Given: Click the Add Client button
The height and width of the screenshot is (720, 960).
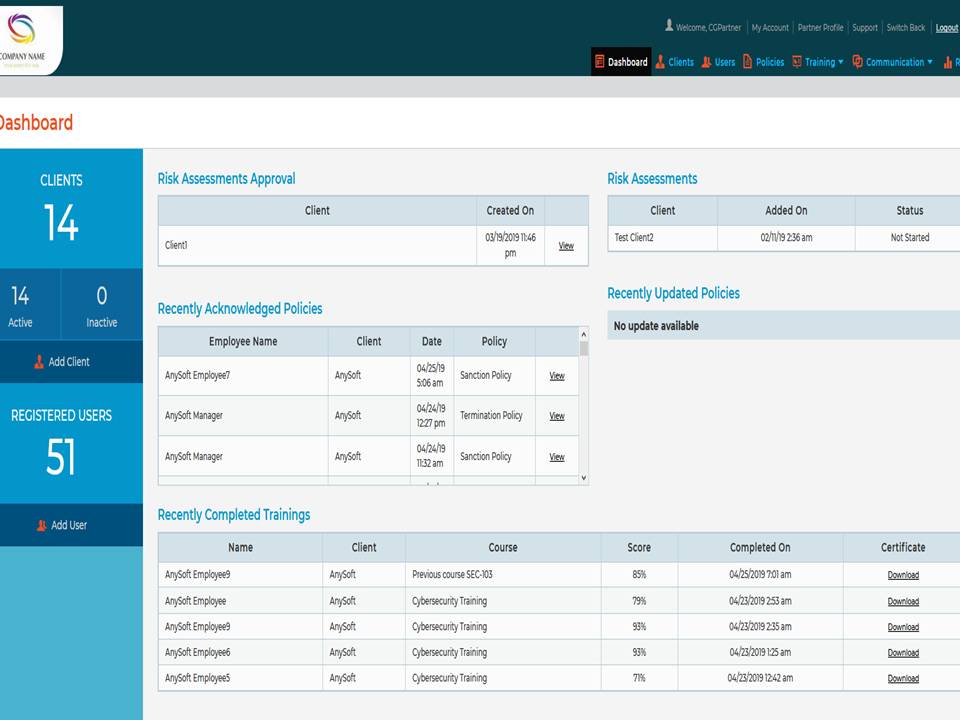Looking at the screenshot, I should tap(71, 362).
